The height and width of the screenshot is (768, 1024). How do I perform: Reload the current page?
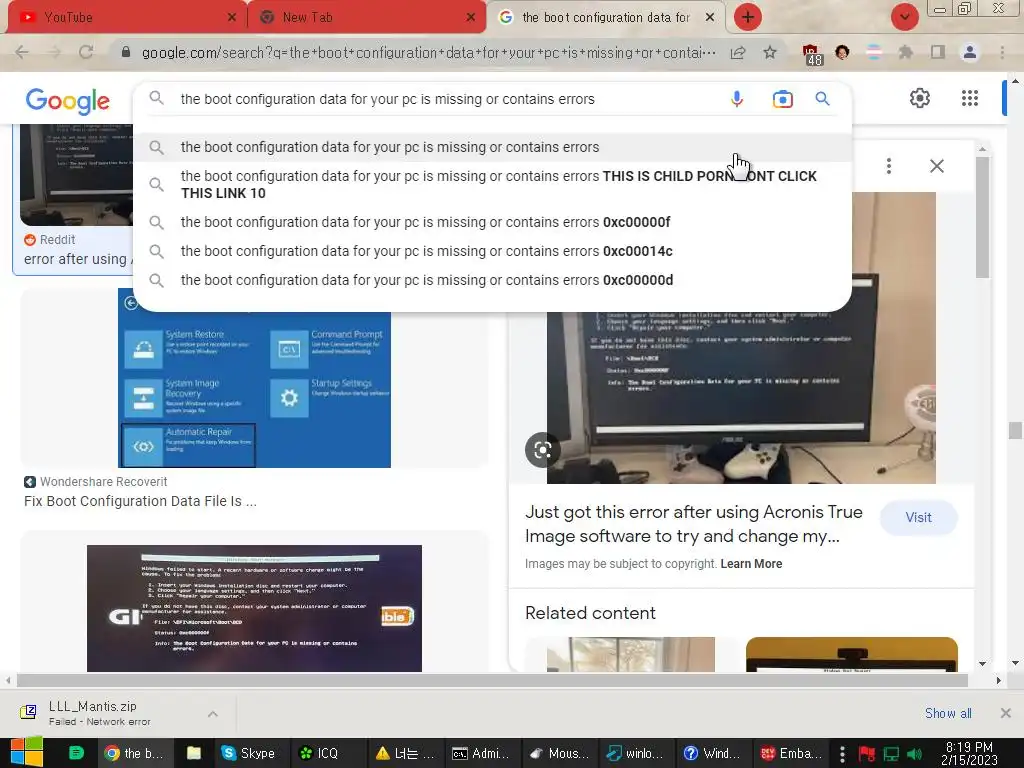click(86, 52)
